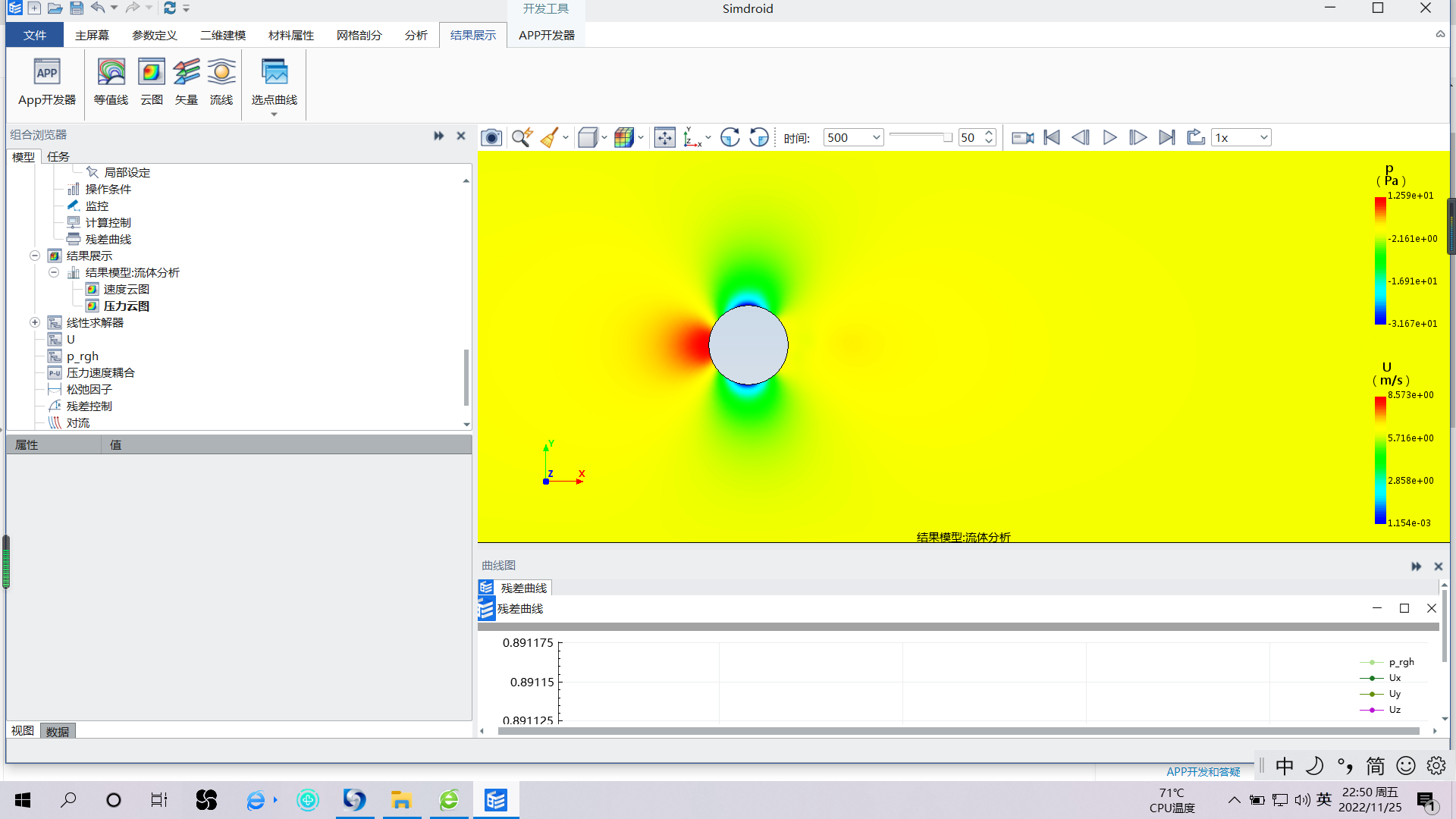Select 速度云图 in the tree
Viewport: 1456px width, 819px height.
pos(126,289)
